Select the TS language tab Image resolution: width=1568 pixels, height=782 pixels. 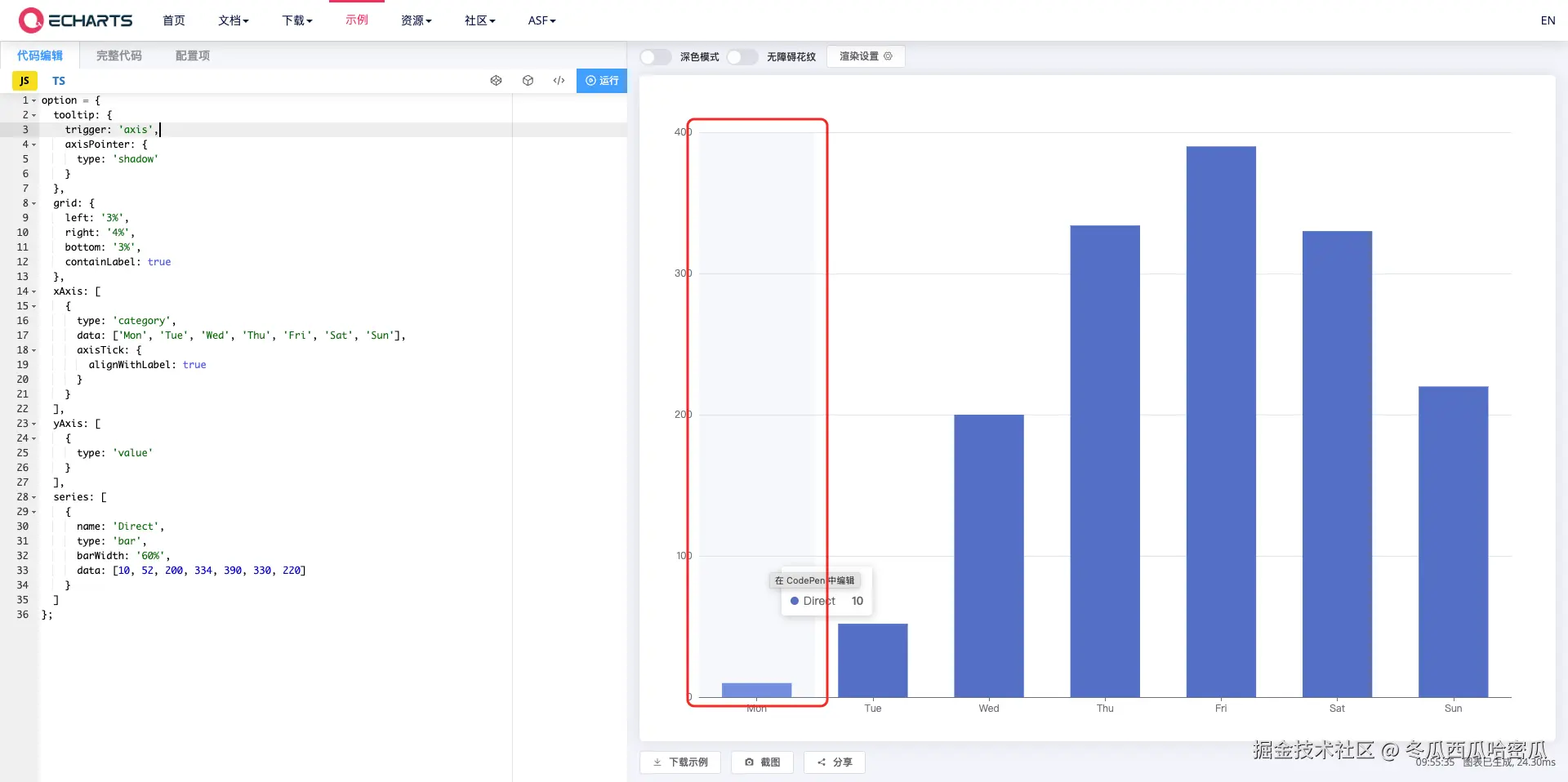[59, 81]
